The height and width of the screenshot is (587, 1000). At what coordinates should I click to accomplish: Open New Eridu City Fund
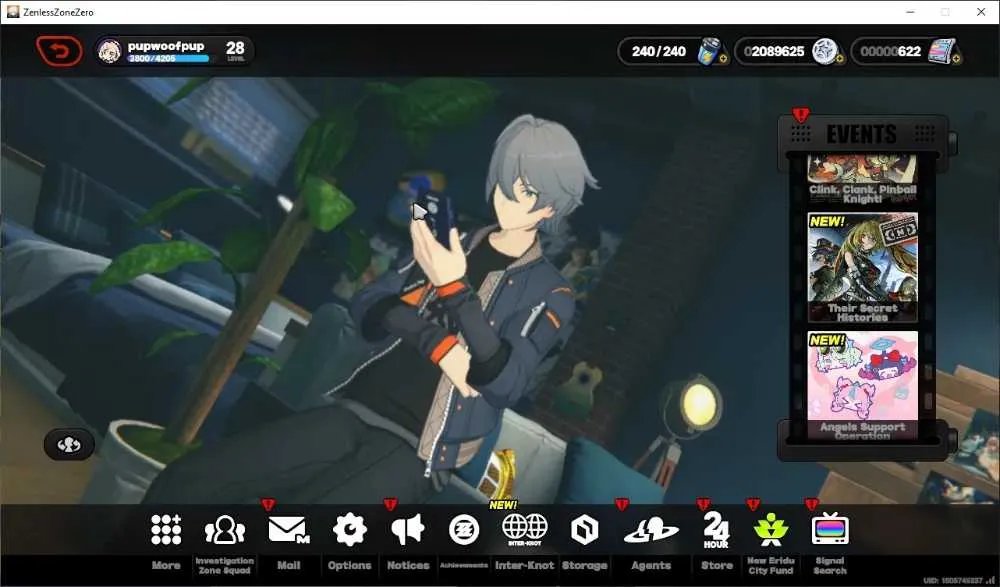[x=770, y=530]
